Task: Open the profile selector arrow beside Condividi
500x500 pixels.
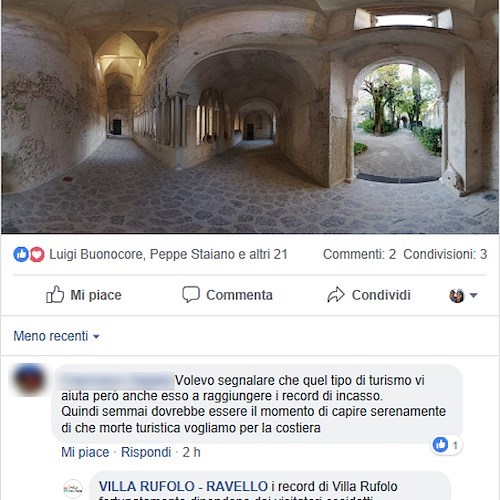Action: [x=473, y=295]
